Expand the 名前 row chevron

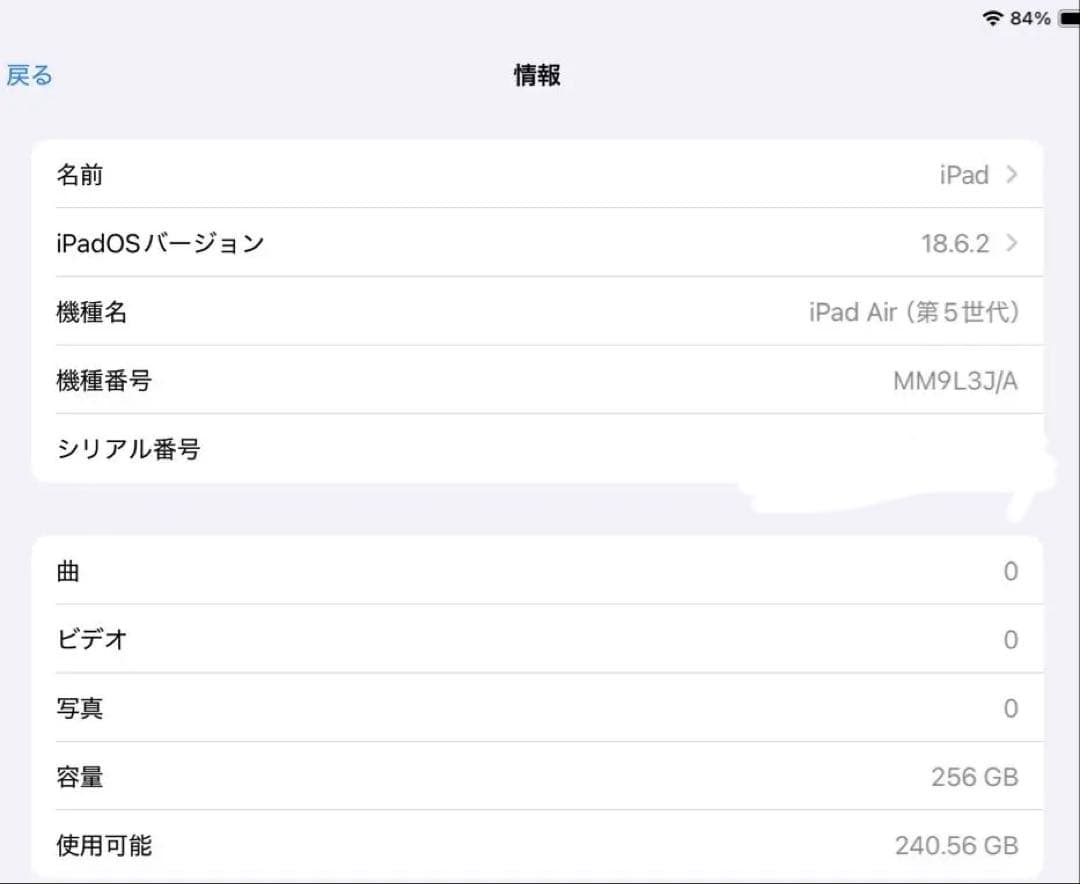click(x=1011, y=175)
